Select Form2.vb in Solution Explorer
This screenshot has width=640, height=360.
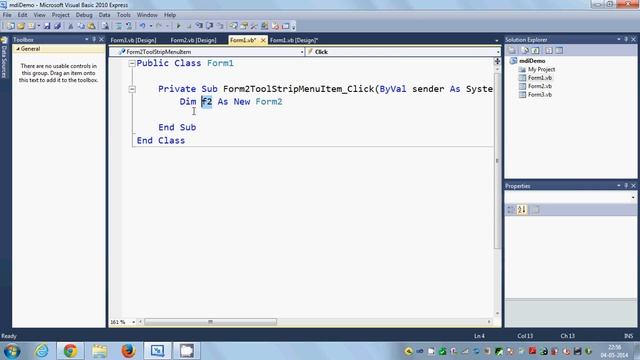(x=540, y=86)
